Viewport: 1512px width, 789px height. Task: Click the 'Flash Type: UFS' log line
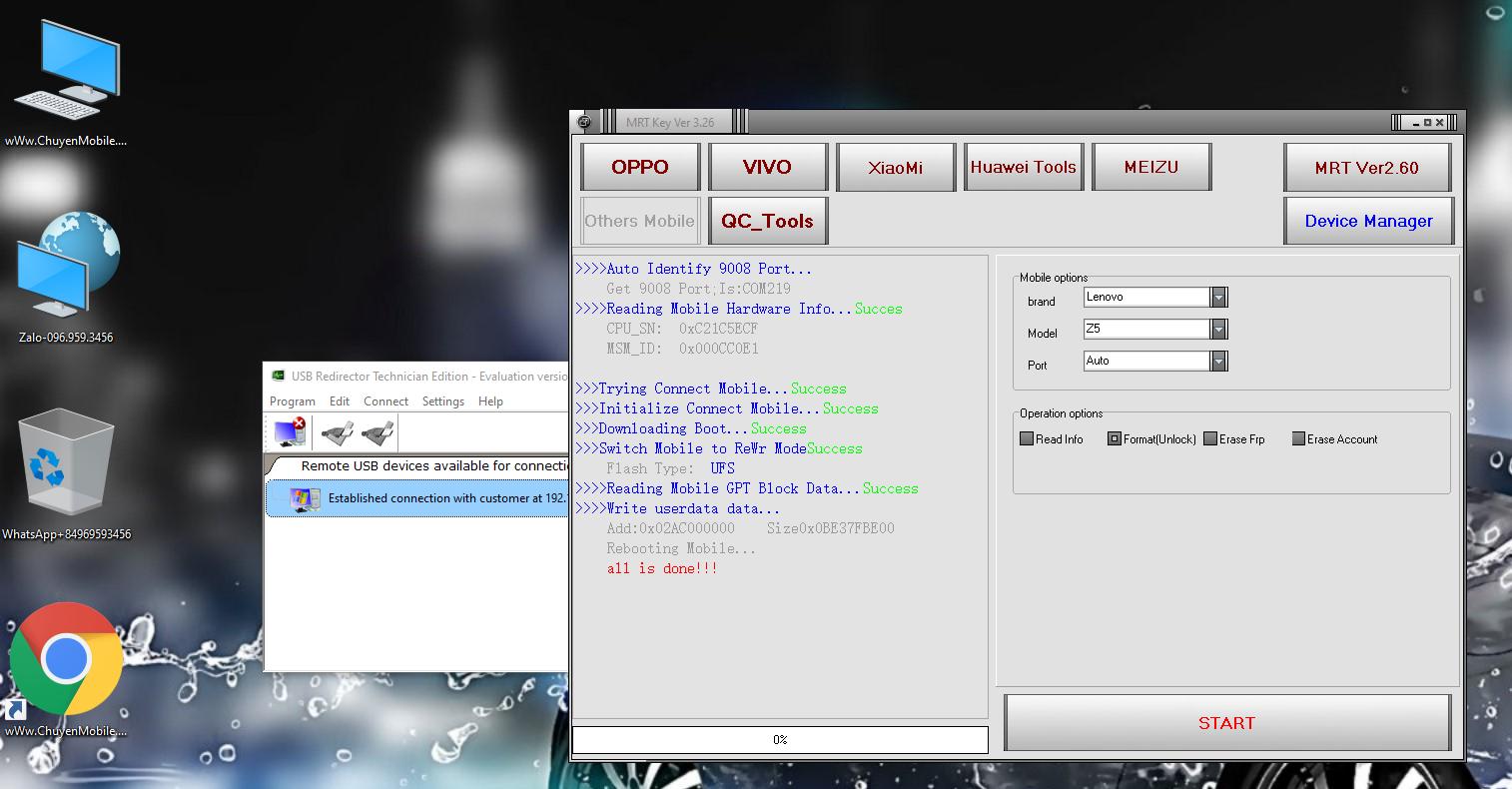[x=670, y=468]
